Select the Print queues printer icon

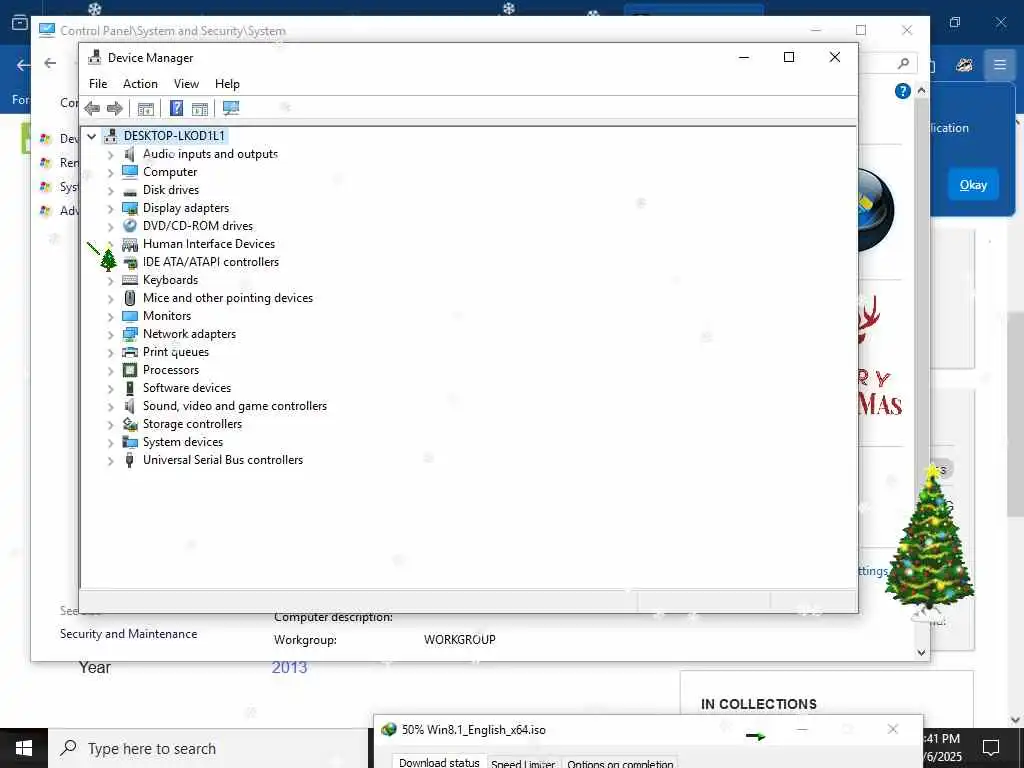[x=130, y=352]
